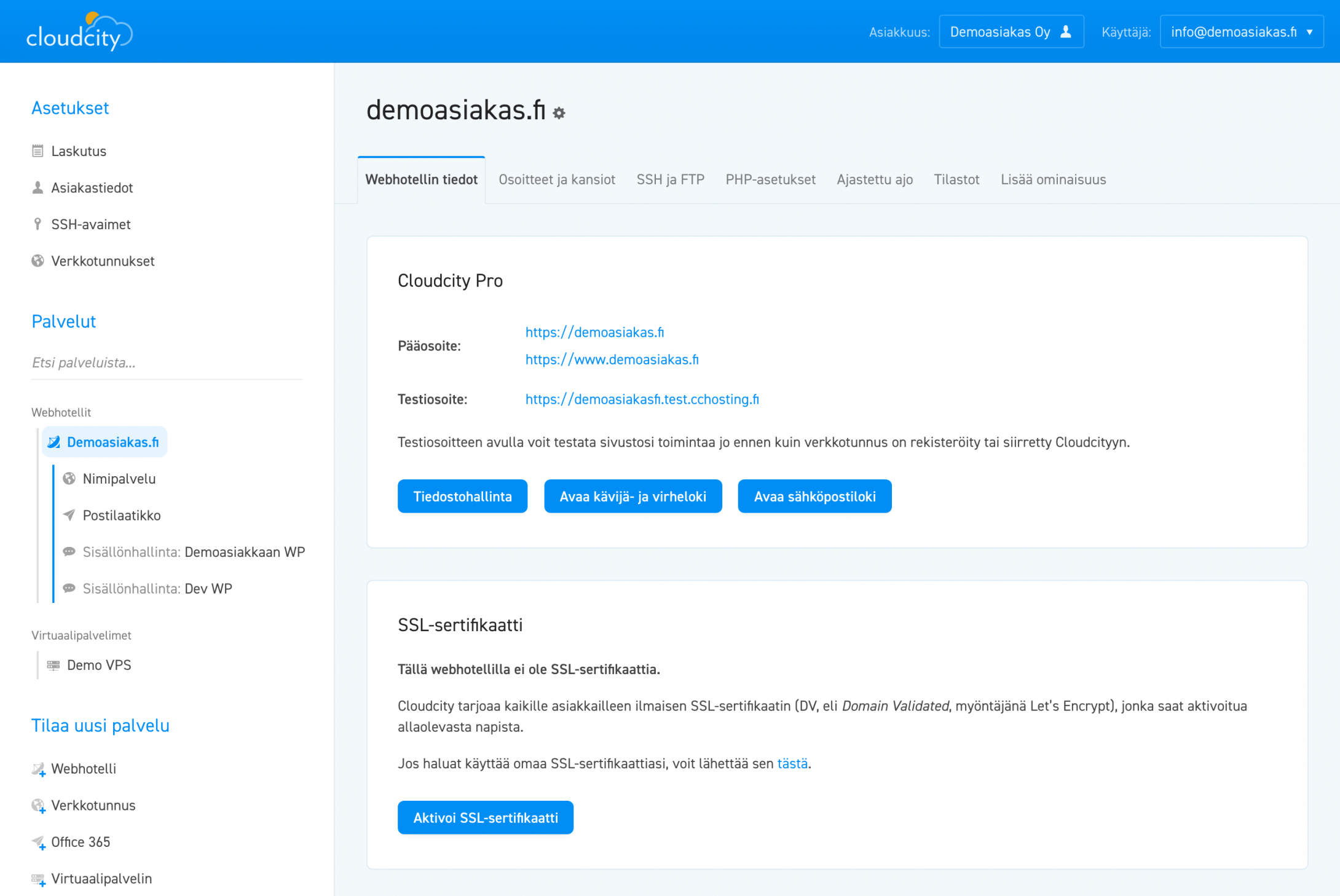Open the Lisää ominaisuus tab
Screen dimensions: 1340x896
point(1053,179)
